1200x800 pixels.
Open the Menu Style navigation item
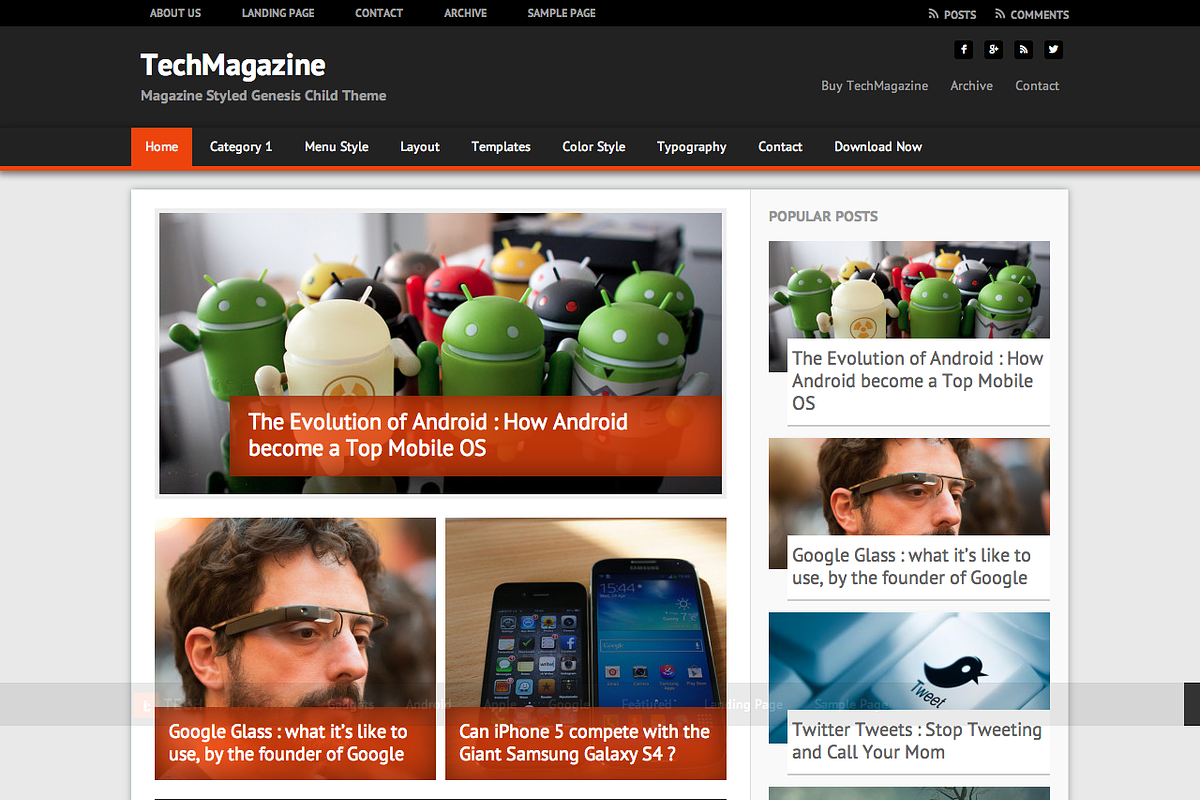[x=336, y=147]
